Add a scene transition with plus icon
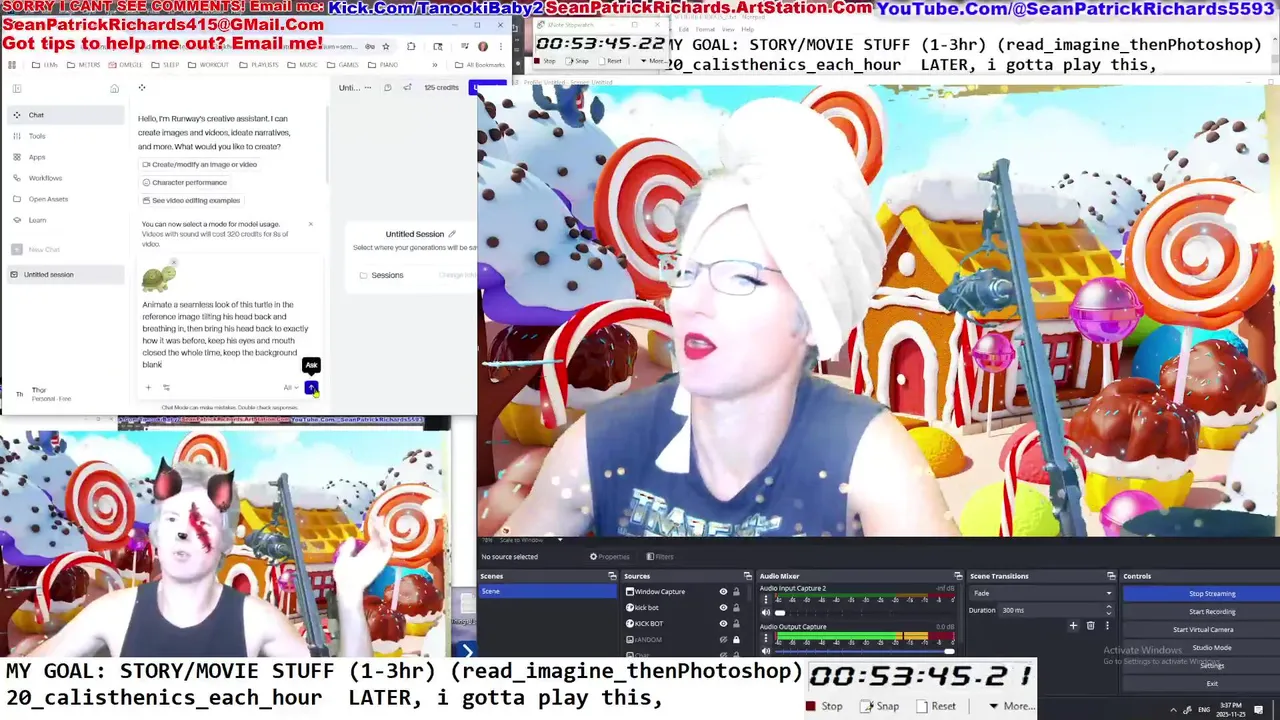 1073,626
